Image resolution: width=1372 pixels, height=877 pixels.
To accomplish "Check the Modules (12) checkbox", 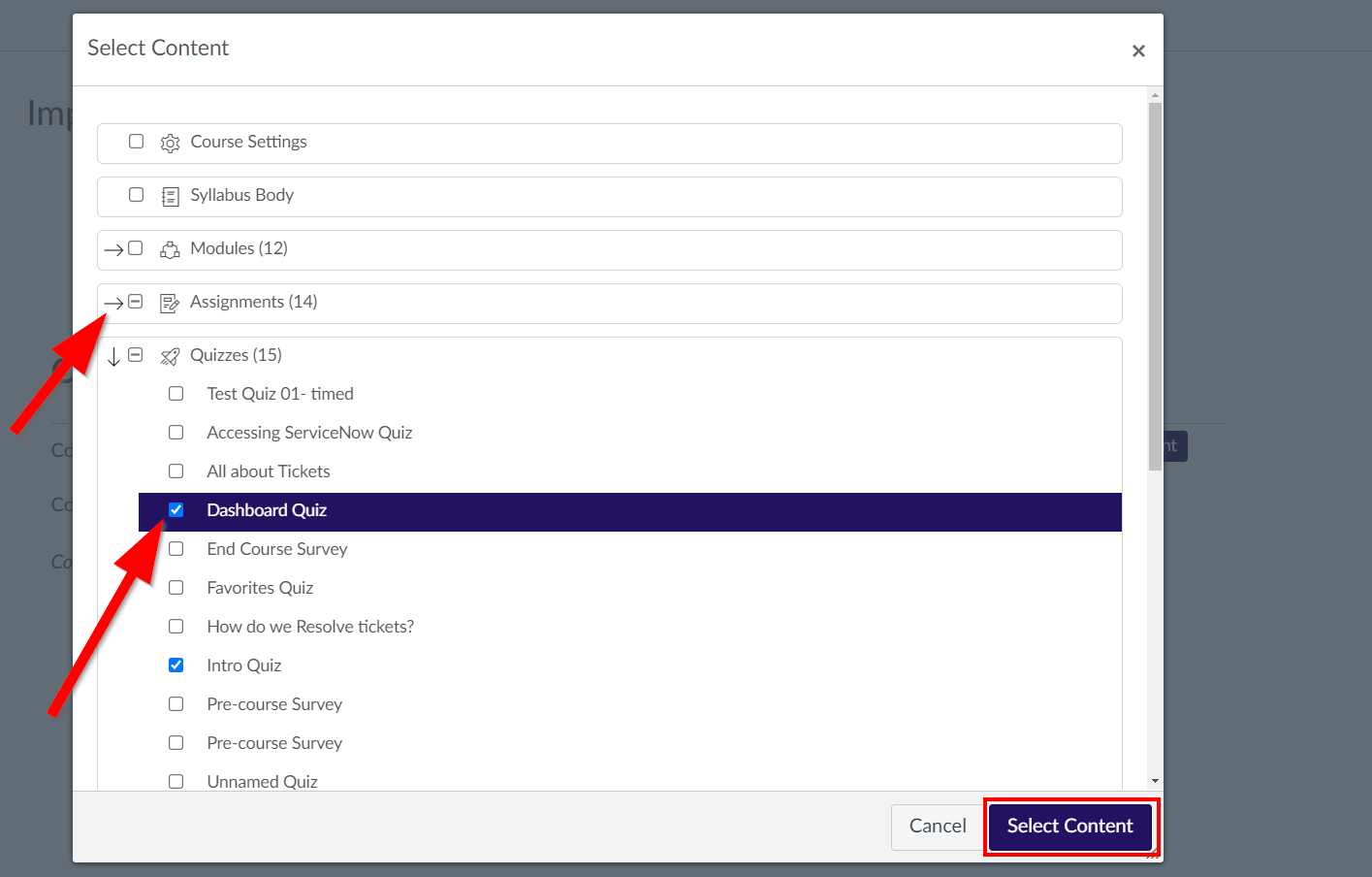I will tap(136, 248).
